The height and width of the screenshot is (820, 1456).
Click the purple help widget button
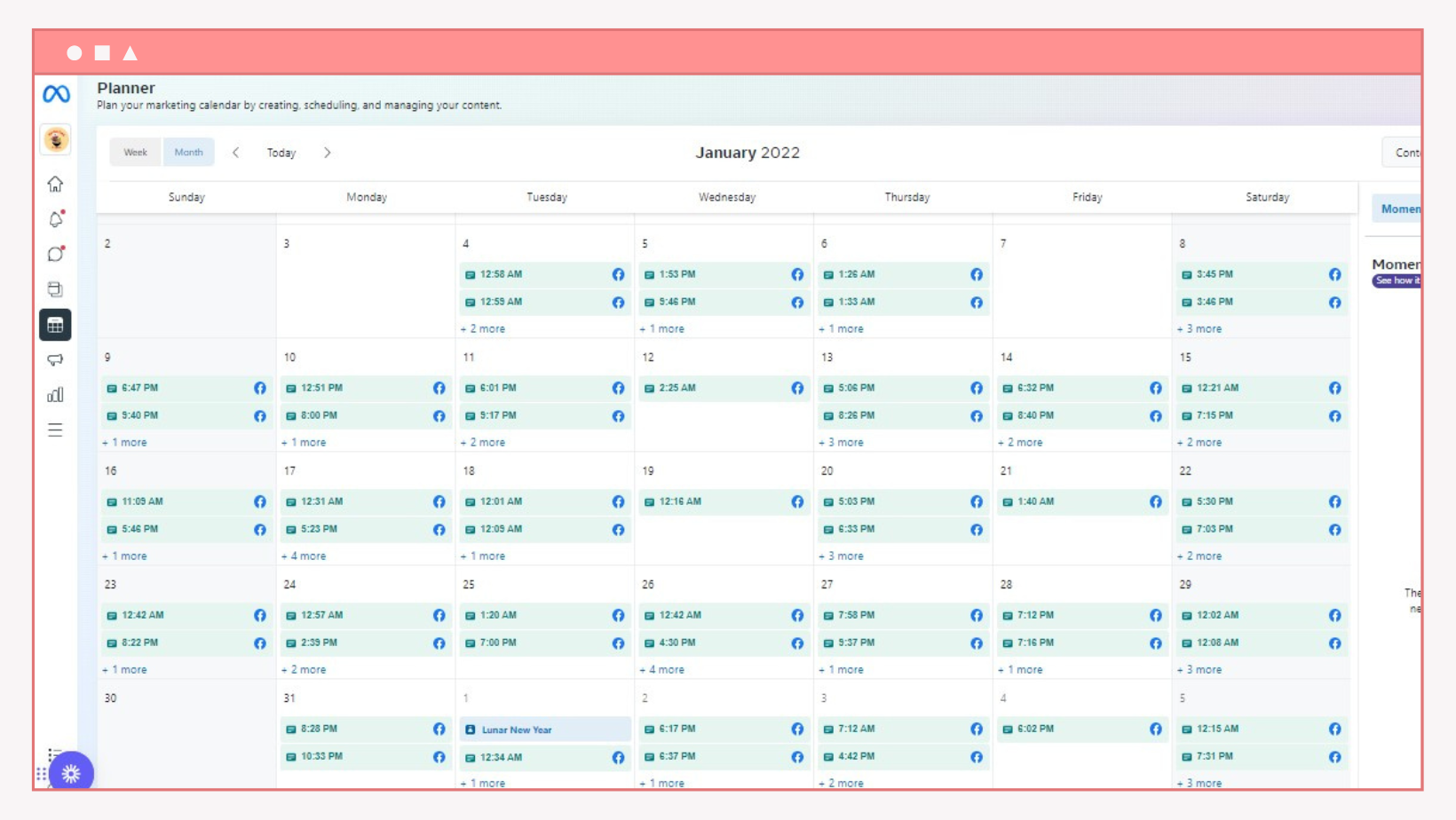pos(71,773)
